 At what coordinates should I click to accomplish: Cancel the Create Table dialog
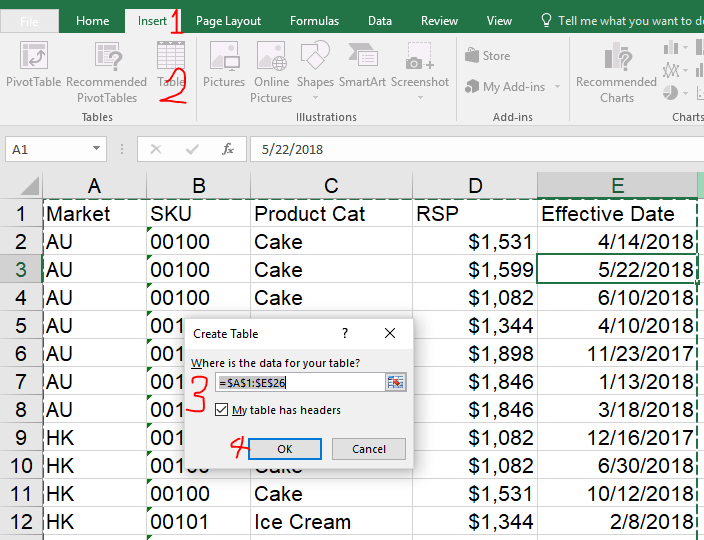coord(369,449)
